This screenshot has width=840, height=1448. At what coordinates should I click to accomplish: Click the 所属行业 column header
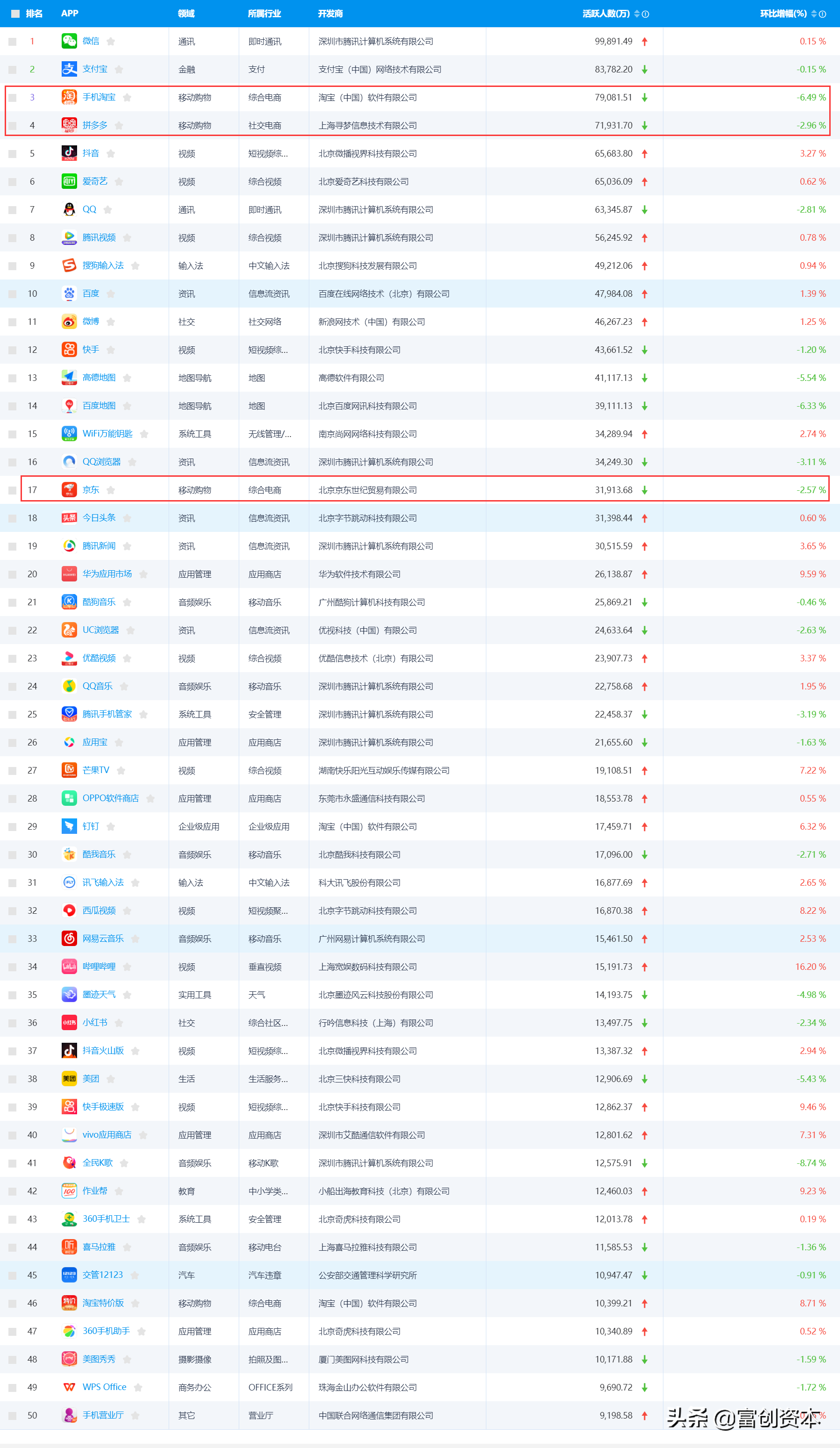[x=264, y=14]
